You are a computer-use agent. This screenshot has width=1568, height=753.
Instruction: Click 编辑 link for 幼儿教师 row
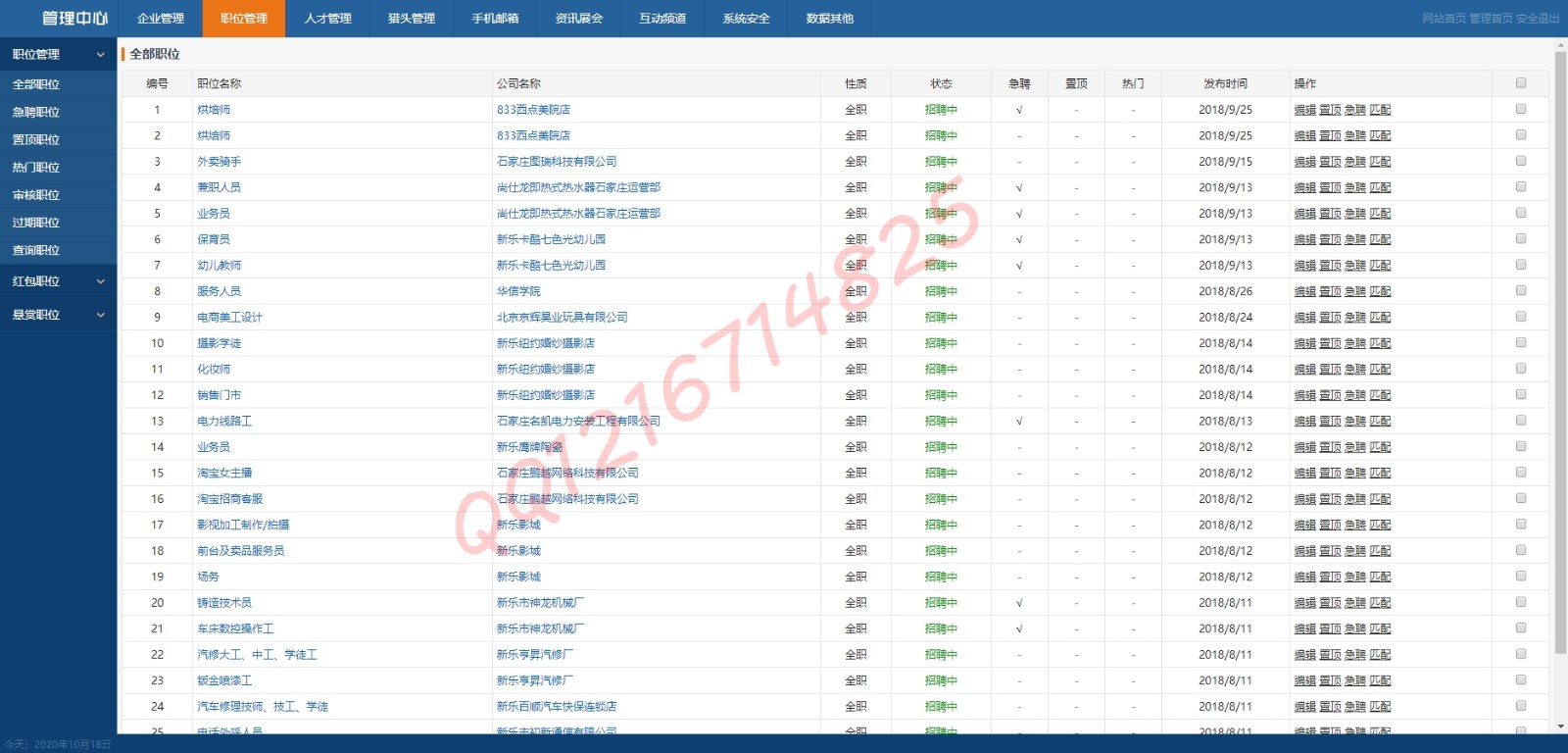point(1304,266)
